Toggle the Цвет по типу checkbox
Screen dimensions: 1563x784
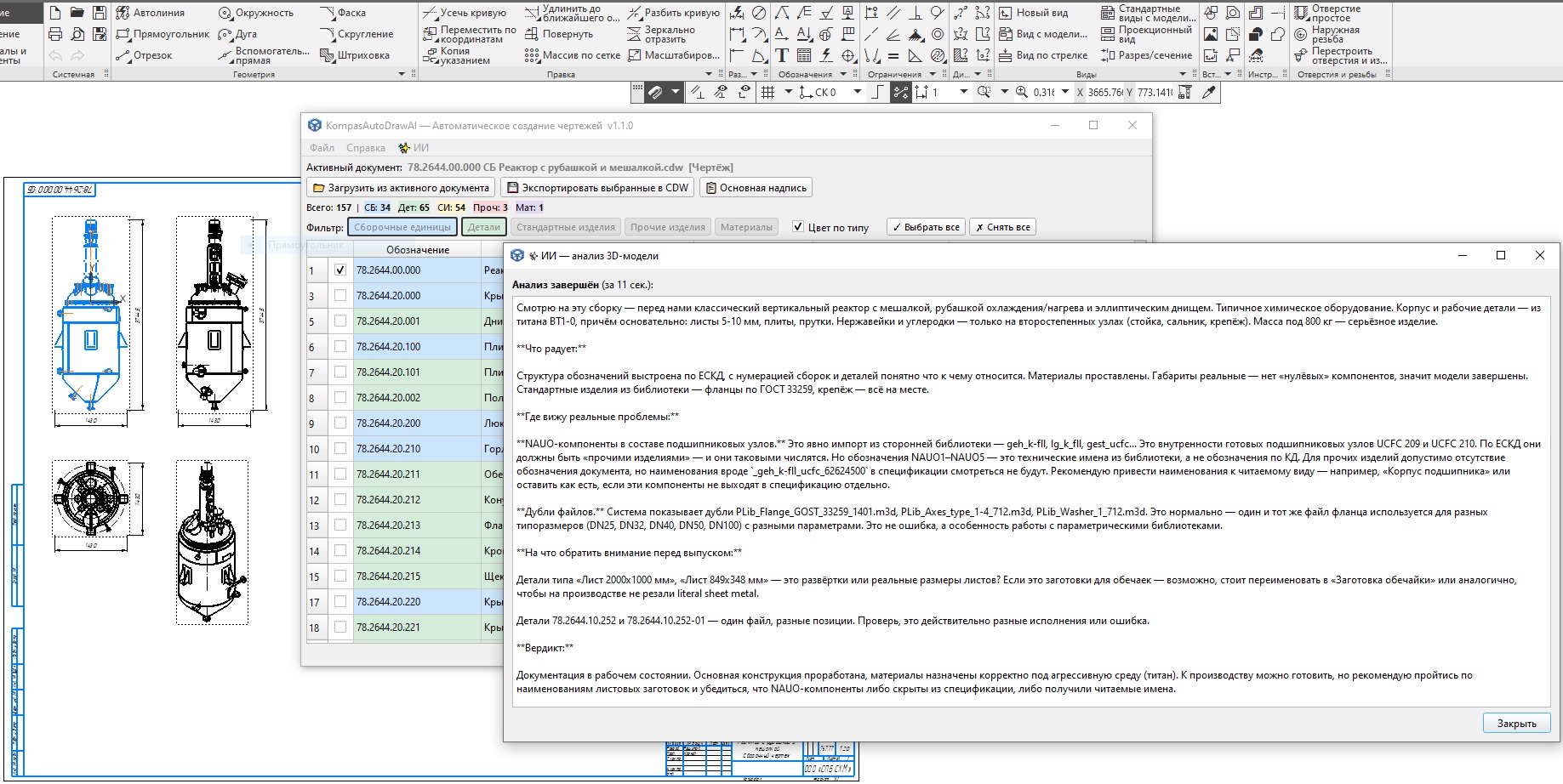(798, 227)
